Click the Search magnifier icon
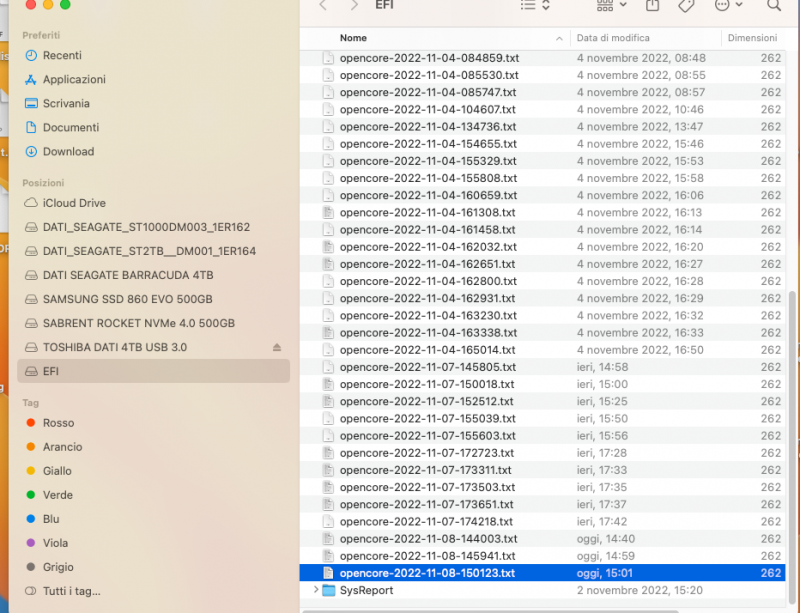 click(773, 5)
